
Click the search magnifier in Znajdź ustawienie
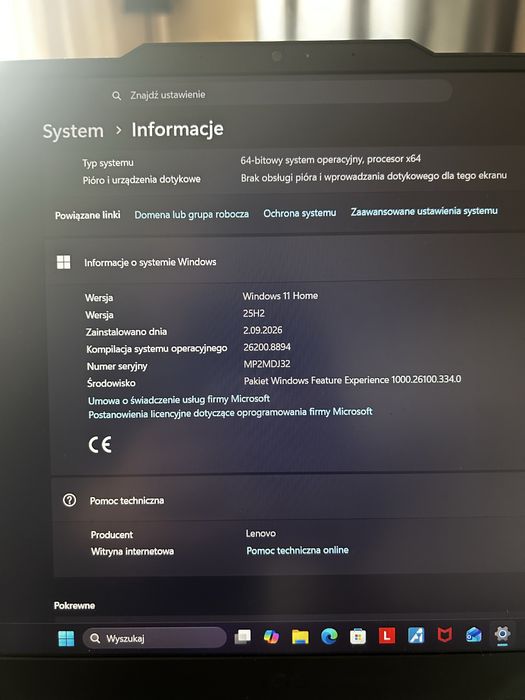(117, 96)
